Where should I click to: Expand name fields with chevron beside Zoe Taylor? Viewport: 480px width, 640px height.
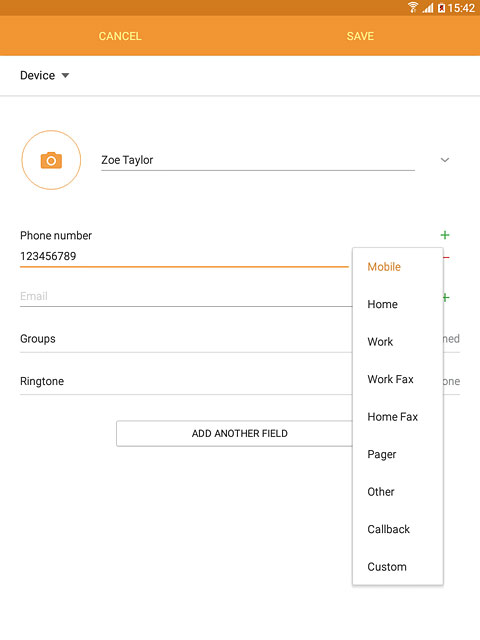445,160
